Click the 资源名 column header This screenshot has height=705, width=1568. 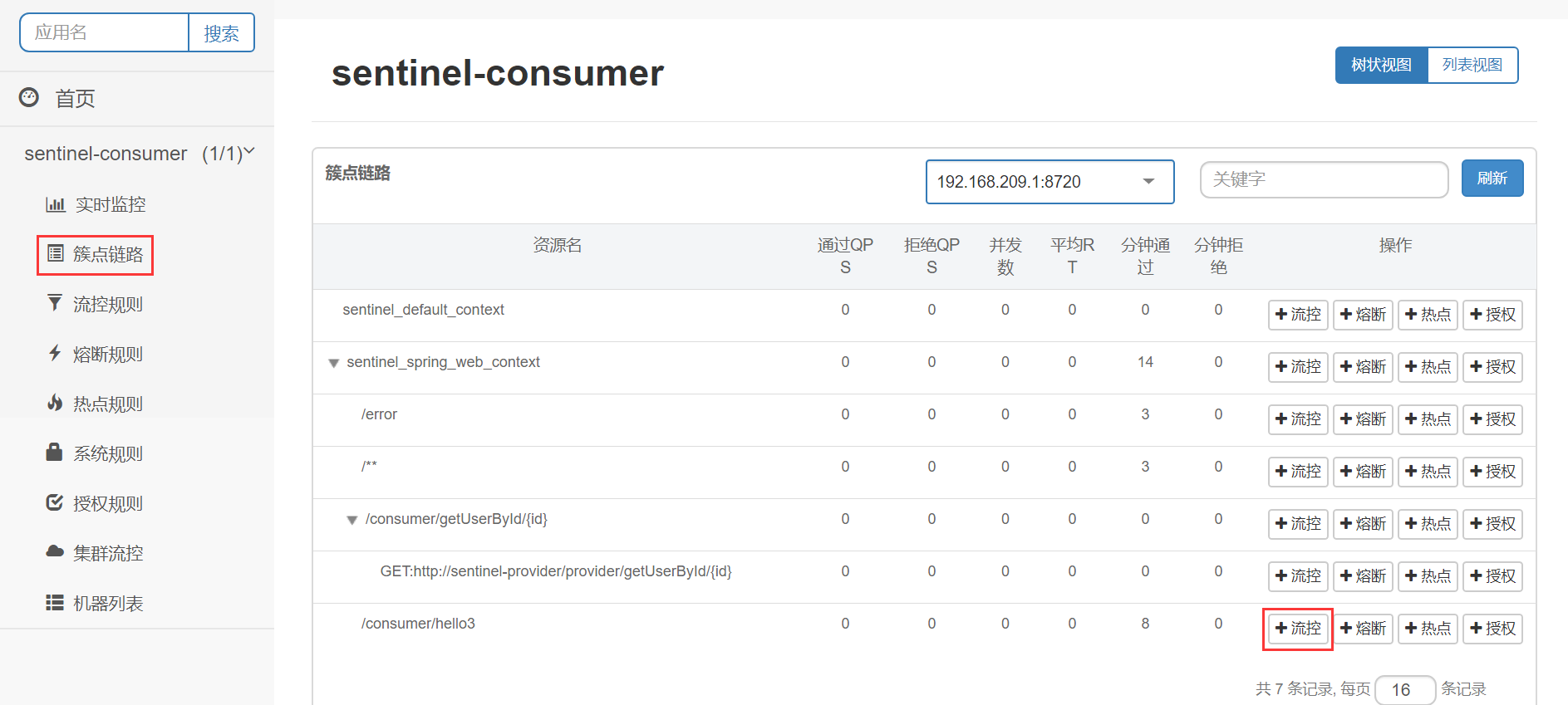[557, 245]
